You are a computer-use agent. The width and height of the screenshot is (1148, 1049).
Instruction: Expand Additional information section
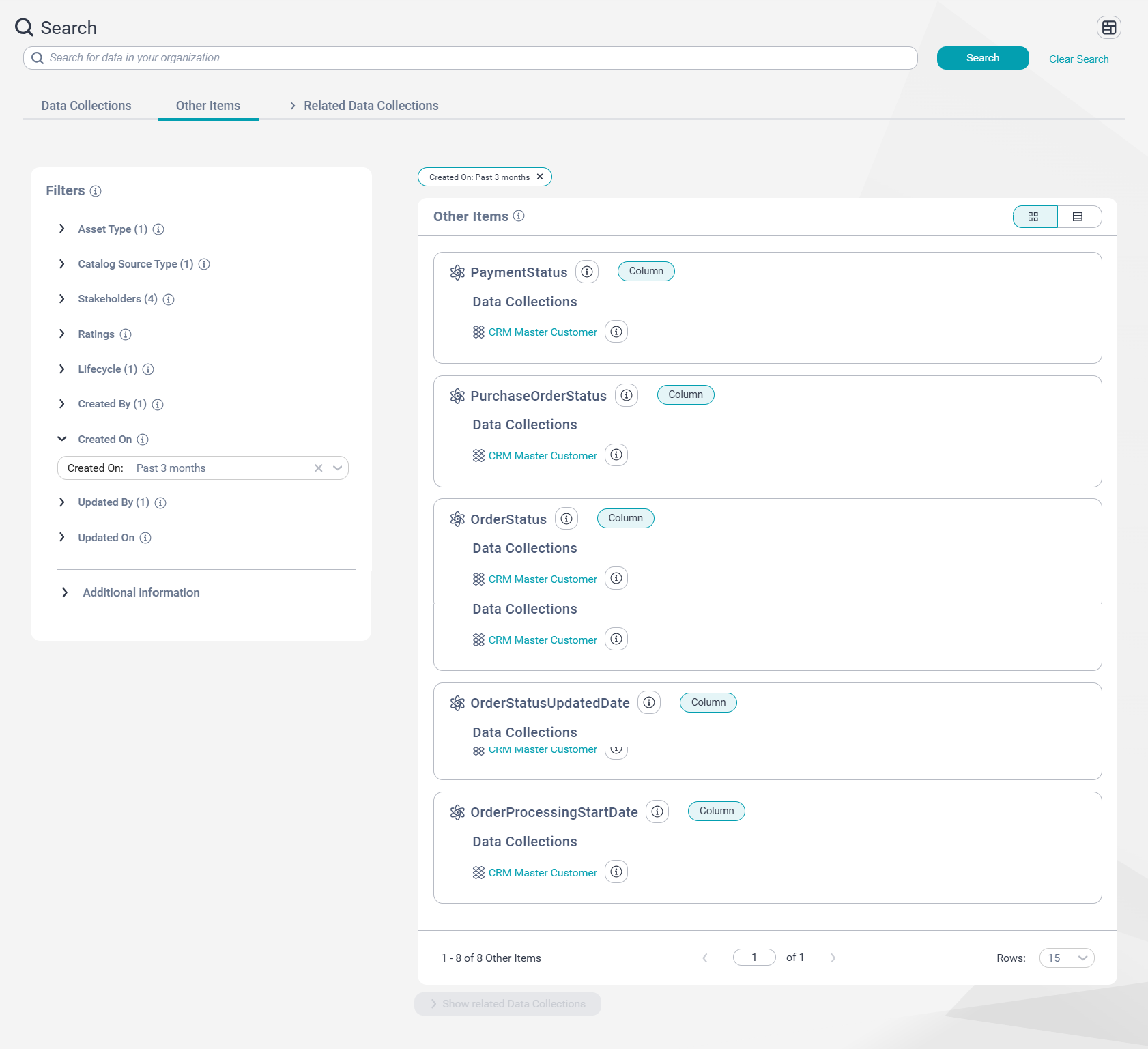coord(65,592)
